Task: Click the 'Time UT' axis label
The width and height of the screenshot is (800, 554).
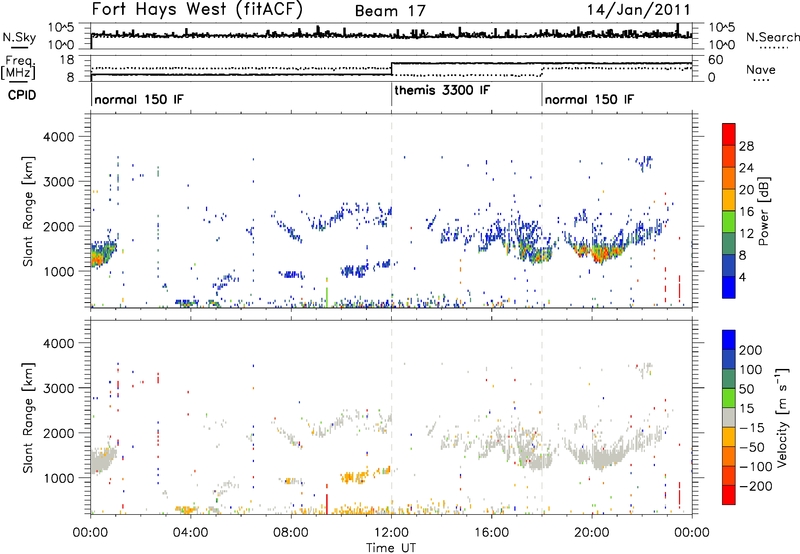Action: pyautogui.click(x=391, y=547)
